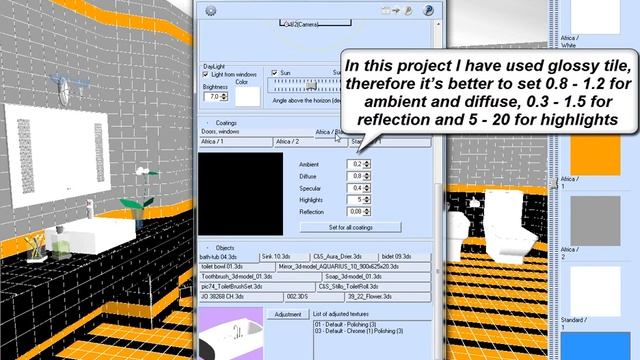This screenshot has height=360, width=640.
Task: Click the black coating preview thumbnail
Action: (240, 194)
